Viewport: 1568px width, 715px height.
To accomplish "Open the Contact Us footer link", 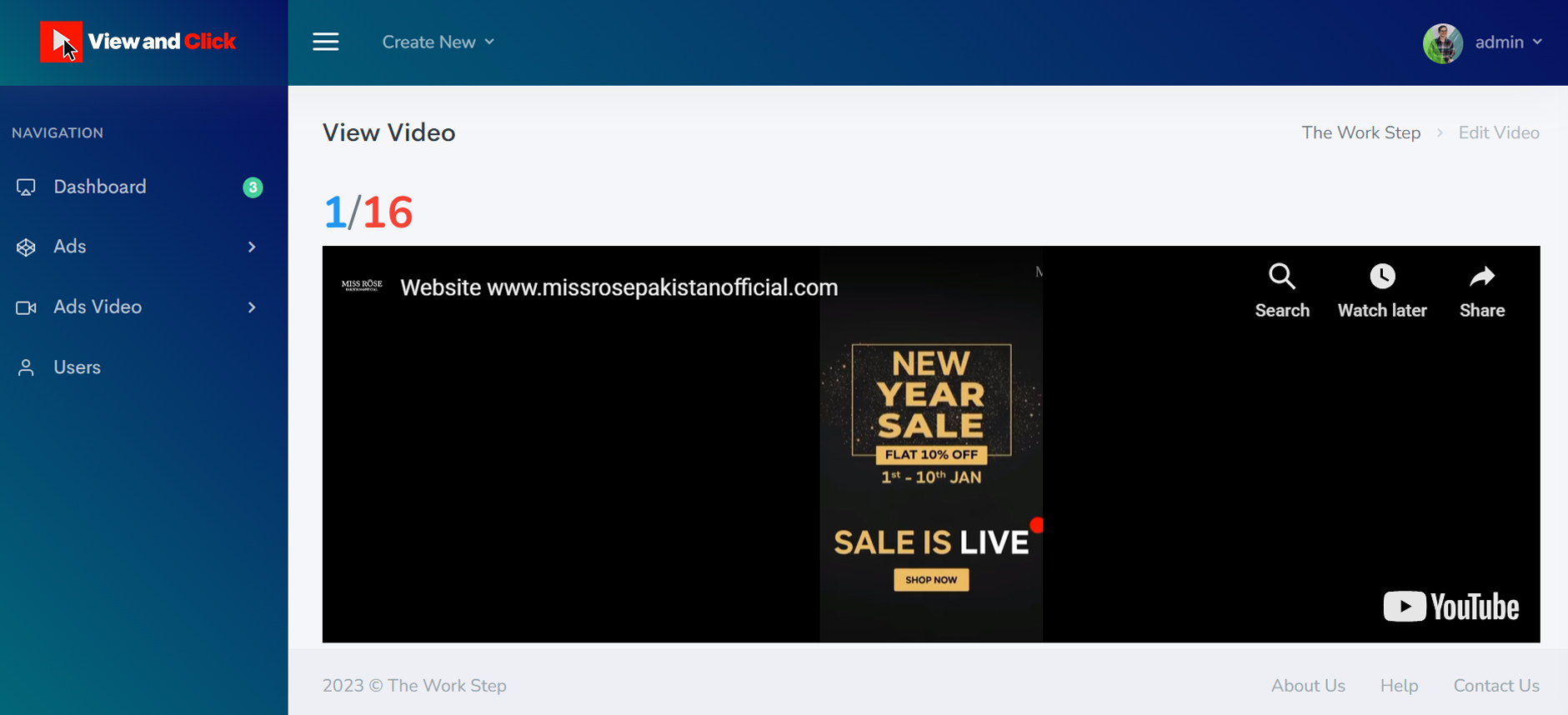I will [x=1496, y=685].
